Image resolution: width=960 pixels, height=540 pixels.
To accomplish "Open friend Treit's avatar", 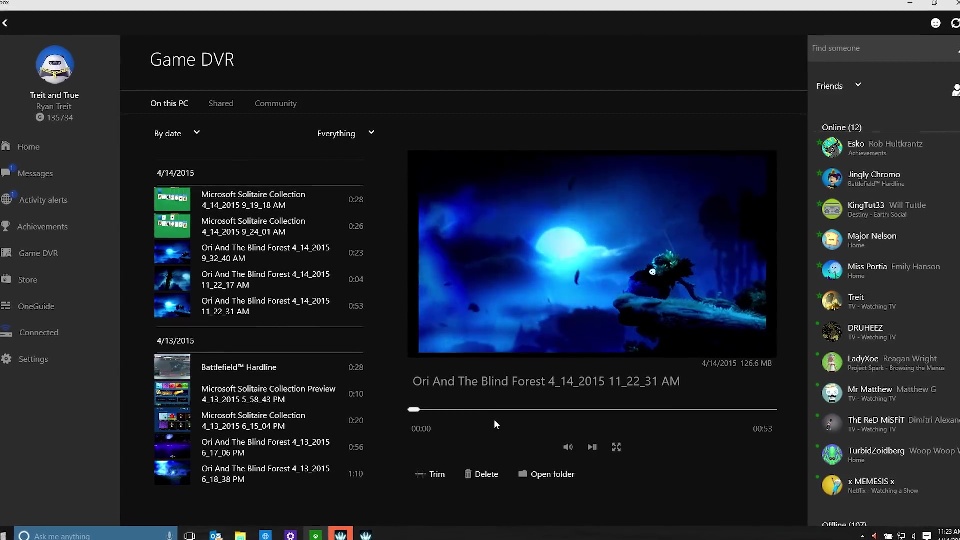I will tap(831, 301).
